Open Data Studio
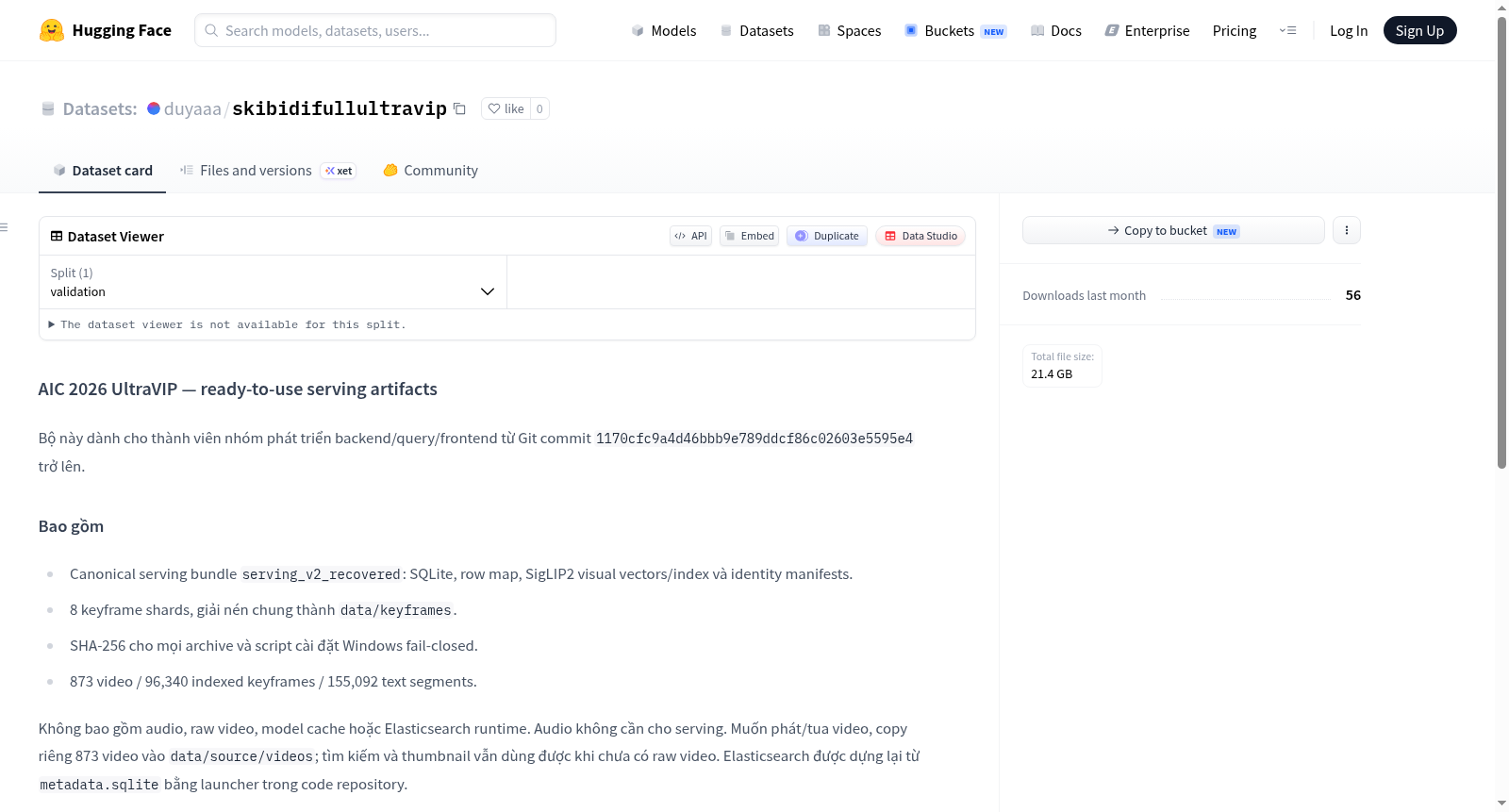The width and height of the screenshot is (1509, 812). tap(920, 236)
